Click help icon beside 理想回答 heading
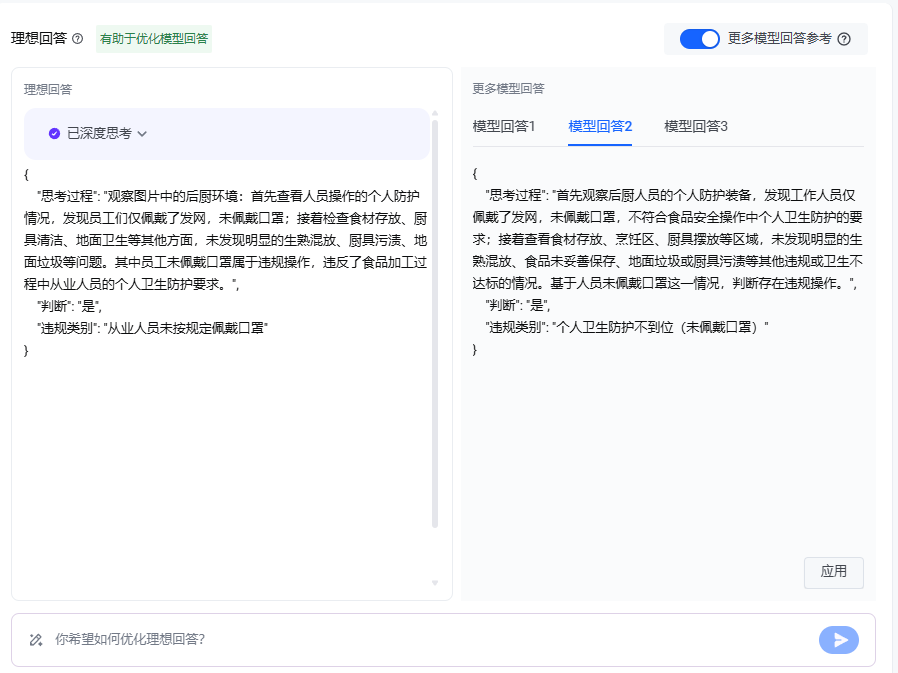Image resolution: width=898 pixels, height=673 pixels. [78, 38]
